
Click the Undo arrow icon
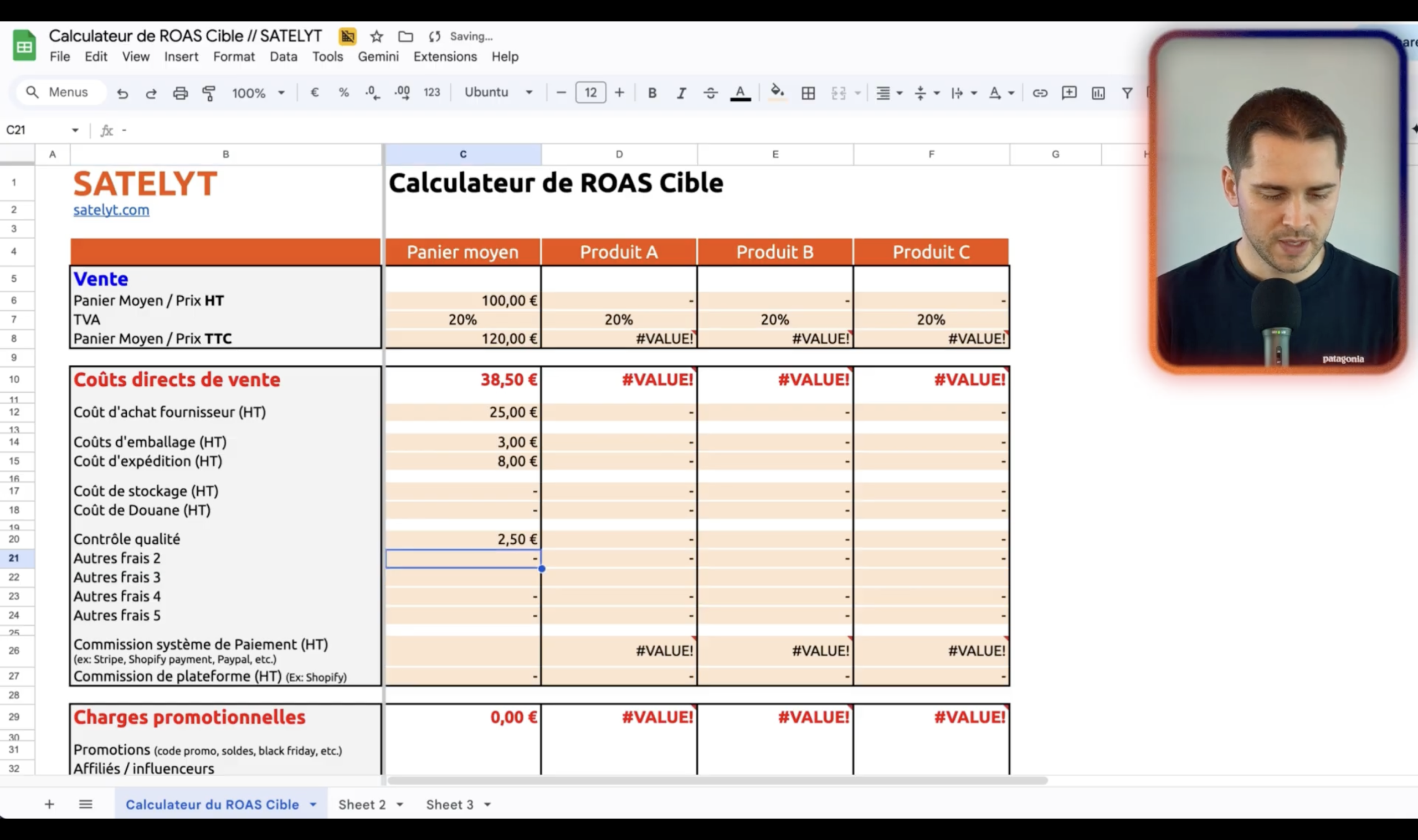(x=122, y=93)
